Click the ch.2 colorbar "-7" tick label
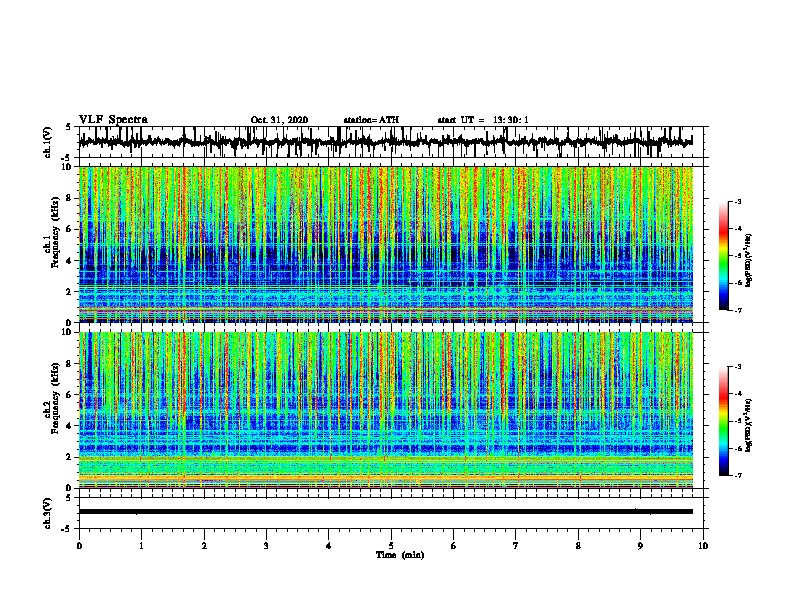 (x=738, y=476)
